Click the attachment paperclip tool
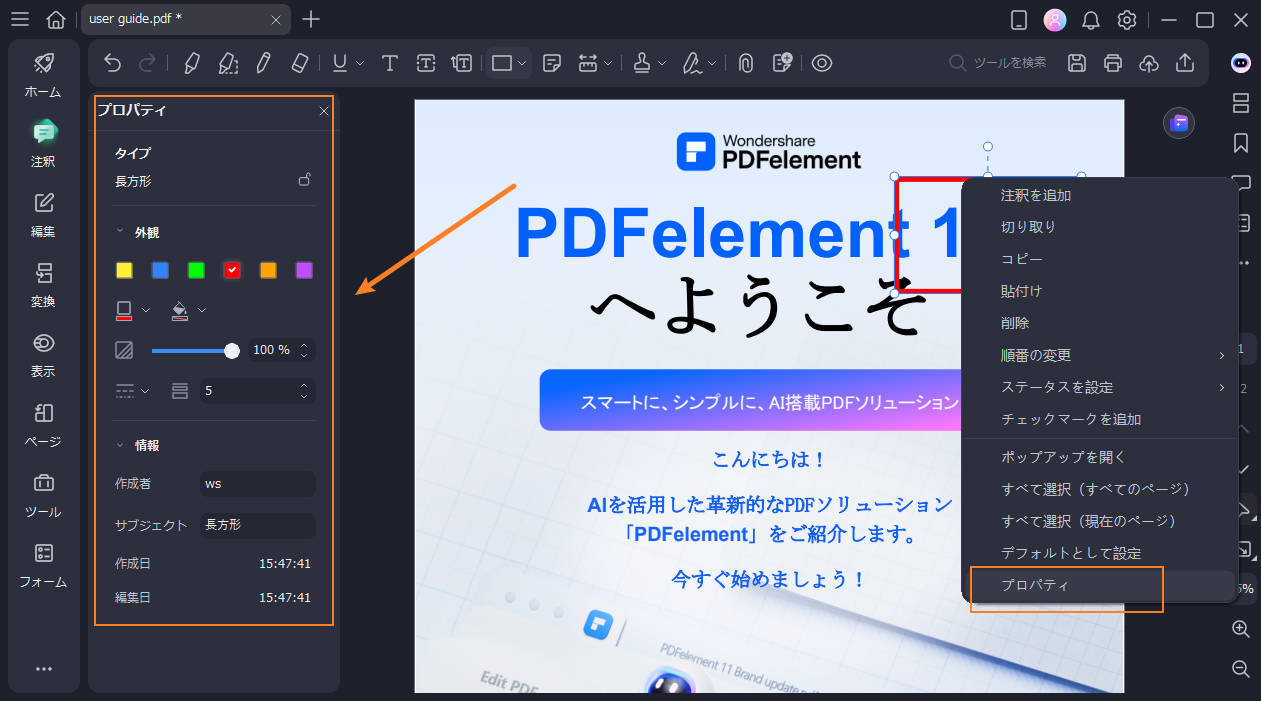The width and height of the screenshot is (1261, 701). pyautogui.click(x=745, y=62)
